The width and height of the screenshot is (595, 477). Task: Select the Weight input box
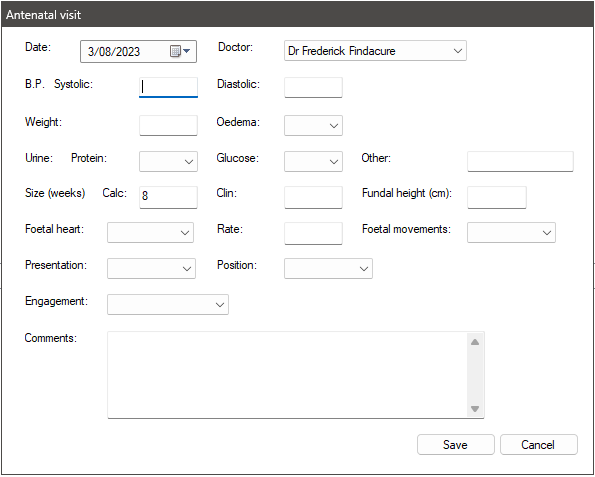pyautogui.click(x=168, y=125)
